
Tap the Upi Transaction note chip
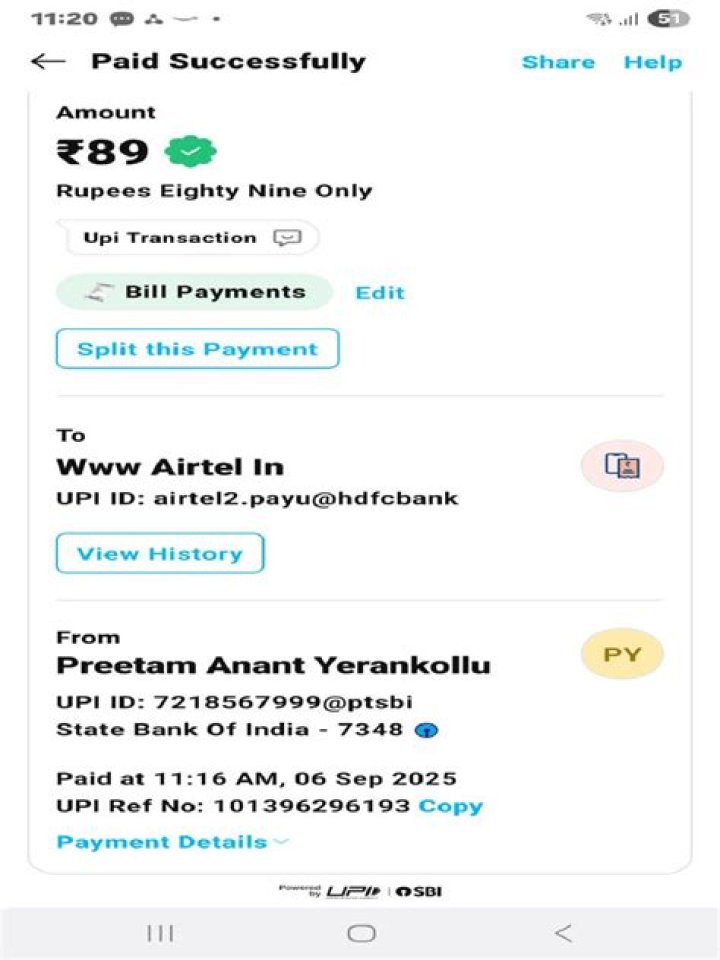187,238
